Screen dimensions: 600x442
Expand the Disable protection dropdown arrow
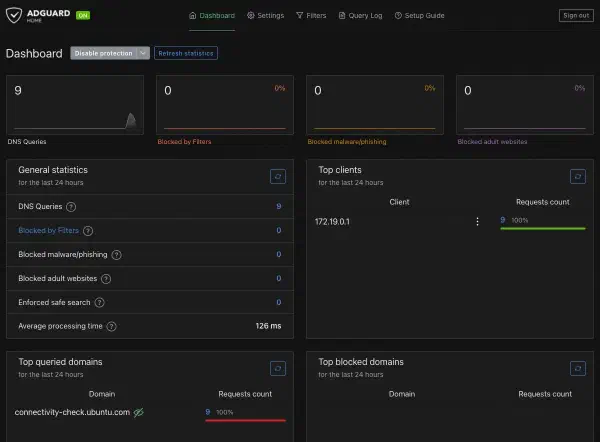tap(143, 53)
